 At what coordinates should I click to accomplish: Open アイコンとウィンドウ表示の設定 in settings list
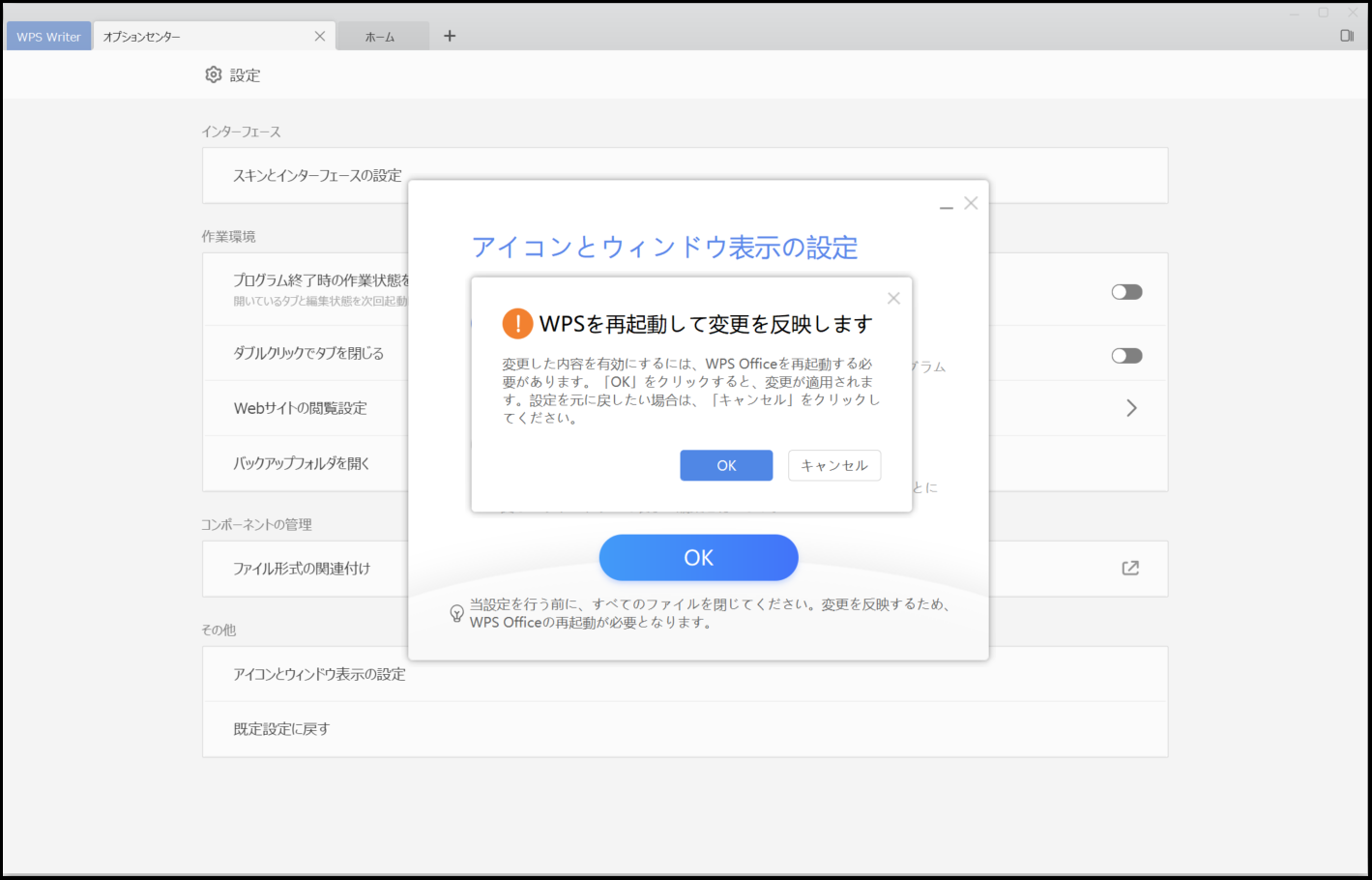685,674
